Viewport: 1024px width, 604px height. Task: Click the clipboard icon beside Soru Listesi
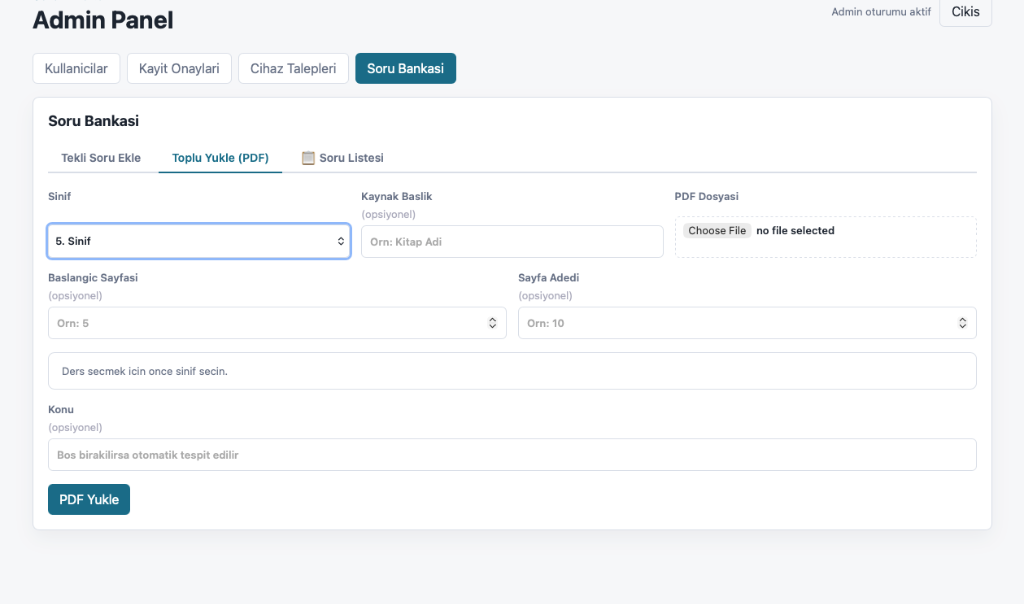[308, 158]
